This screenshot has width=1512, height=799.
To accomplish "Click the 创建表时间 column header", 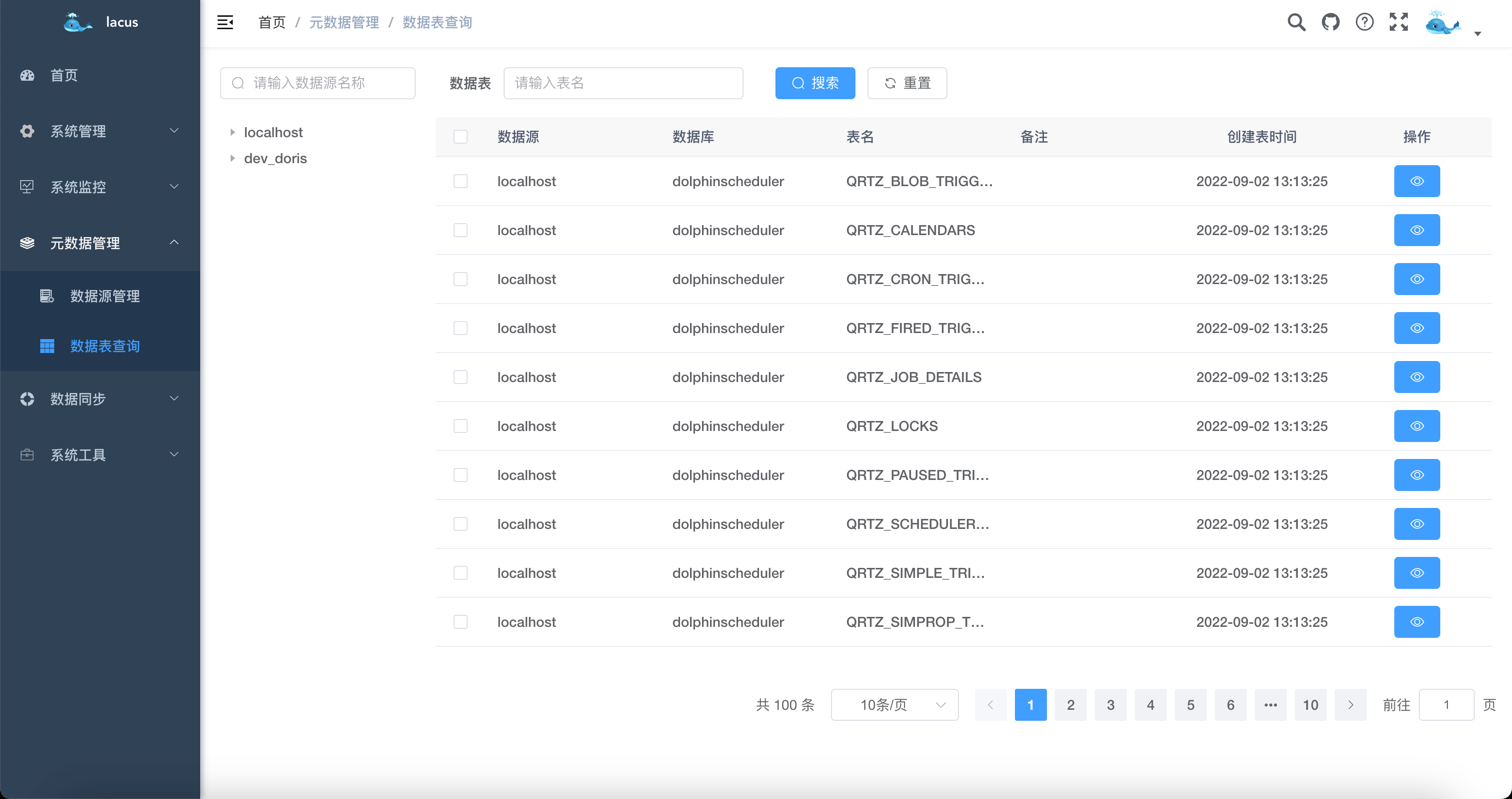I will (1262, 137).
